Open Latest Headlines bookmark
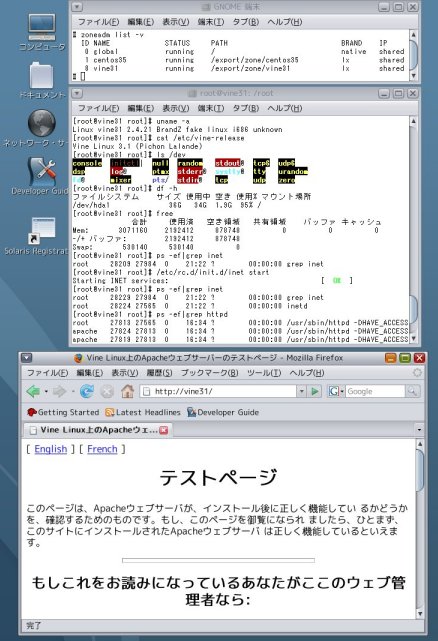438x641 pixels. point(143,412)
